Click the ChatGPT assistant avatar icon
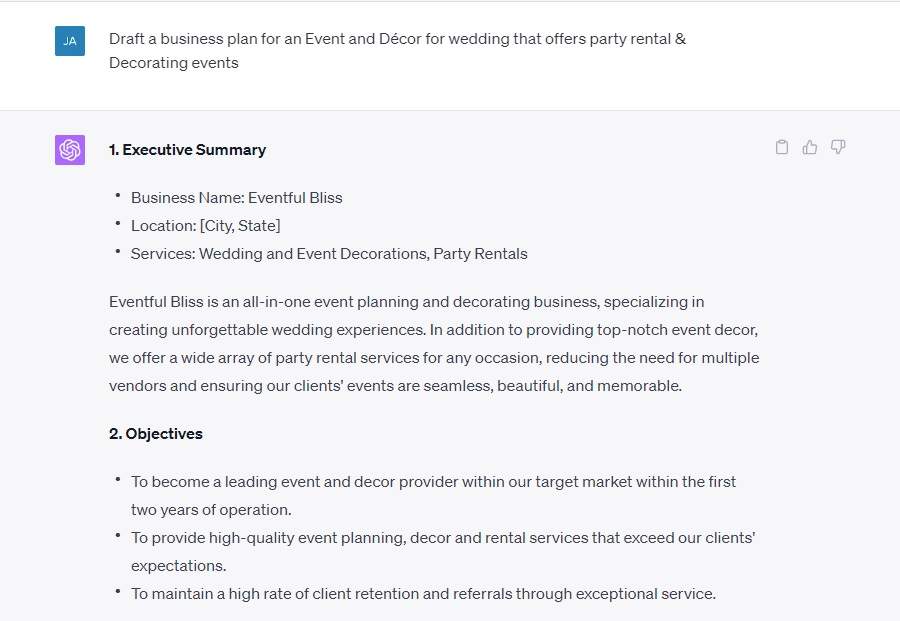Image resolution: width=900 pixels, height=621 pixels. (x=69, y=149)
